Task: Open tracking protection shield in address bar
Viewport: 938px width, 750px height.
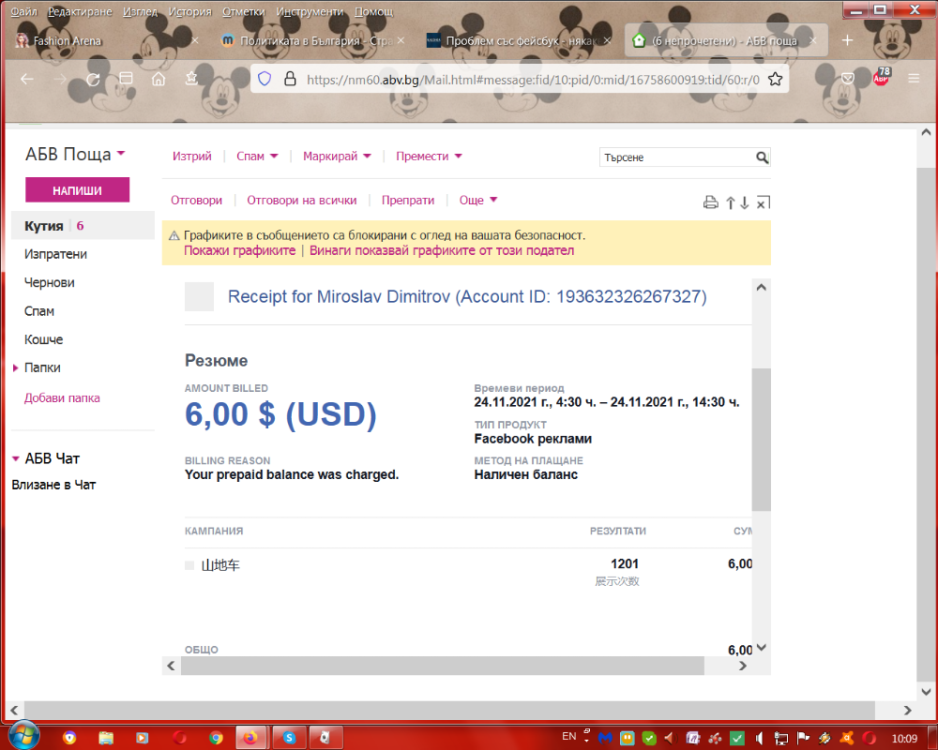Action: click(264, 79)
